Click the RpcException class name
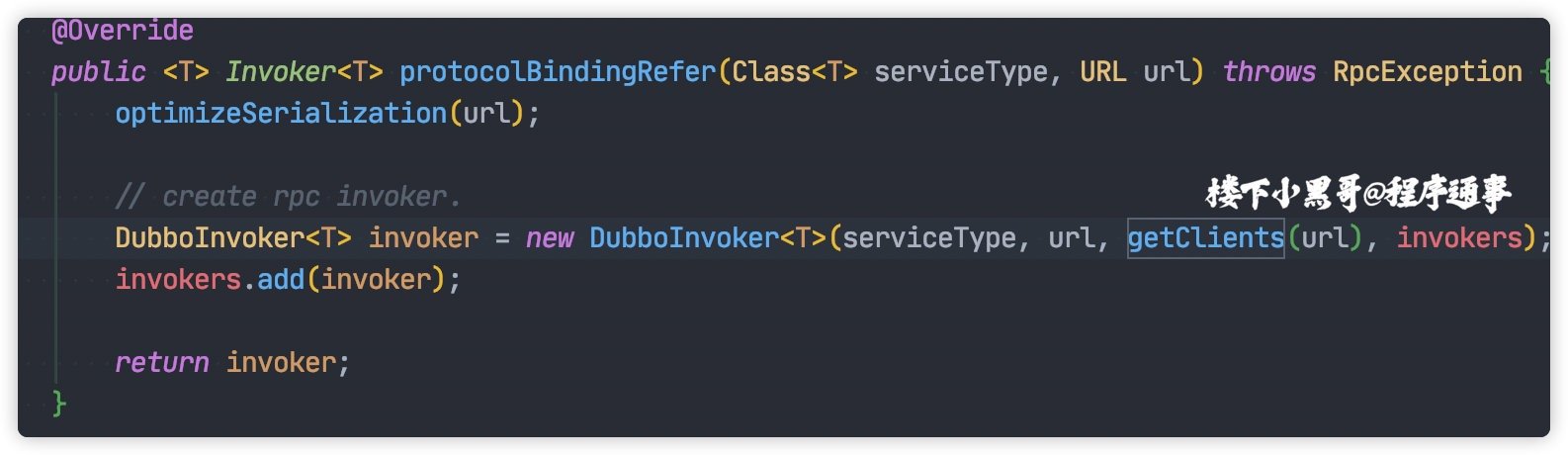 pos(1428,72)
